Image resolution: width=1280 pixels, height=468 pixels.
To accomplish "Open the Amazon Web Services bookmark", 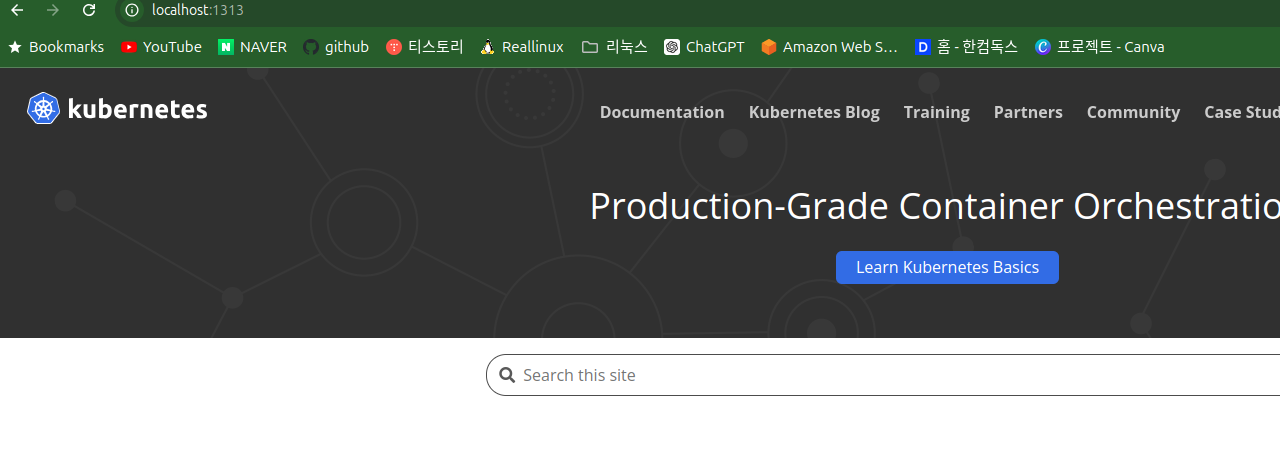I will click(829, 47).
